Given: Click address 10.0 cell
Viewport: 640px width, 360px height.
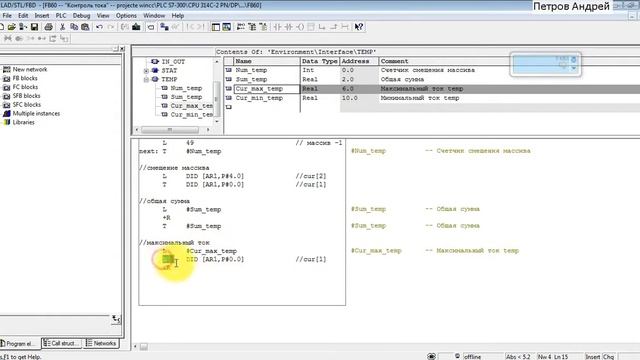Looking at the screenshot, I should [x=359, y=98].
